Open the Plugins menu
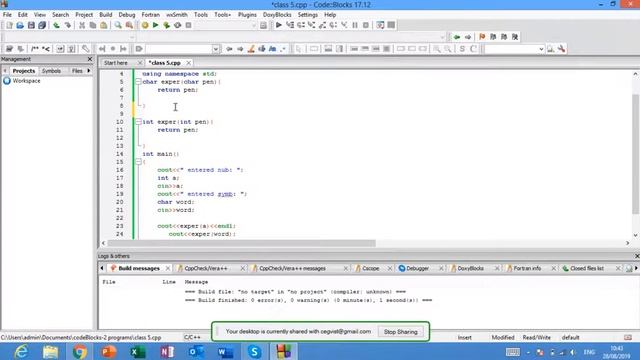Screen dimensions: 640x360 pyautogui.click(x=247, y=15)
